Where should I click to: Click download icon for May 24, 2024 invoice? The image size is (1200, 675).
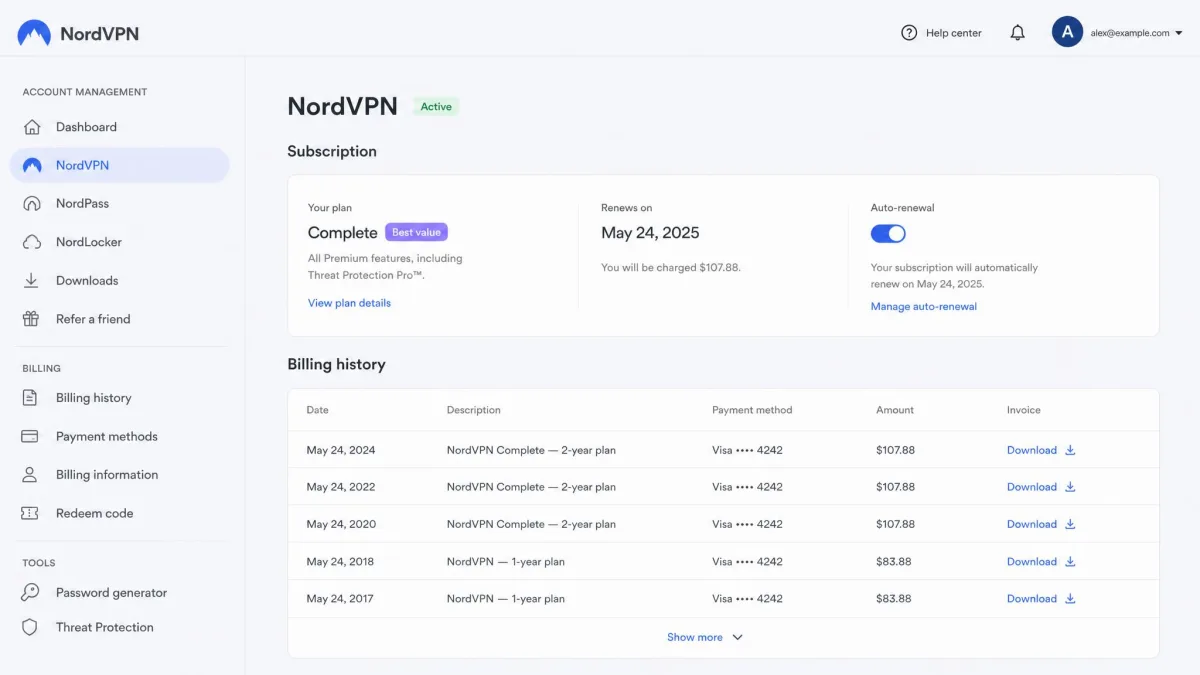1070,450
